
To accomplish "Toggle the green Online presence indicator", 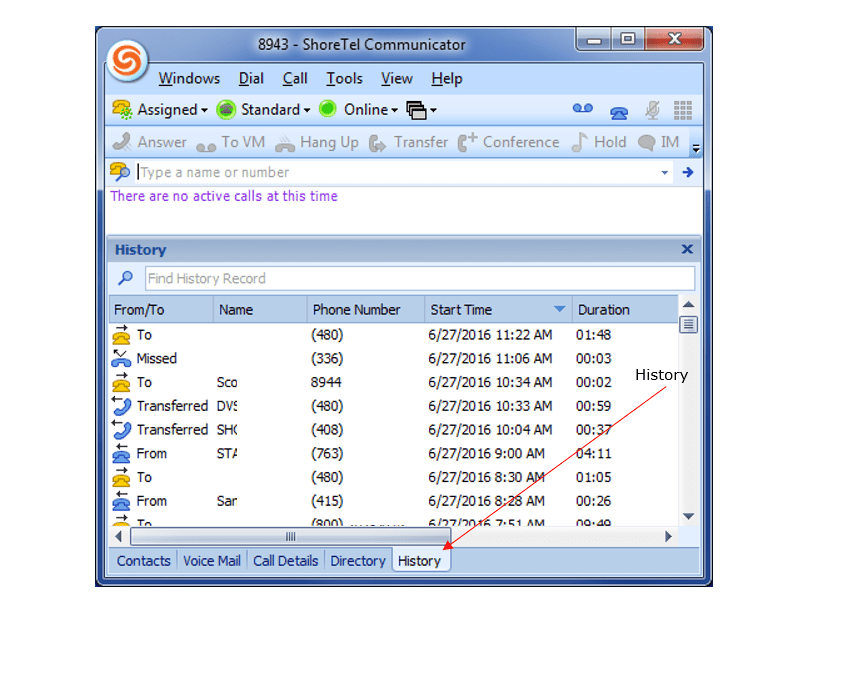I will pos(327,110).
